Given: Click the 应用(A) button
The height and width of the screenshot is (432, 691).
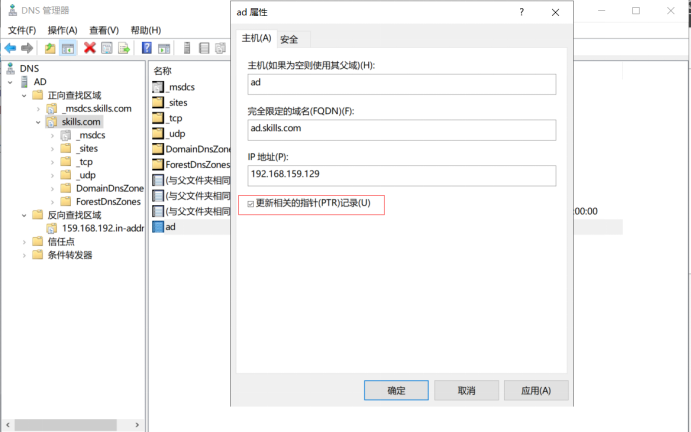Looking at the screenshot, I should coord(536,390).
